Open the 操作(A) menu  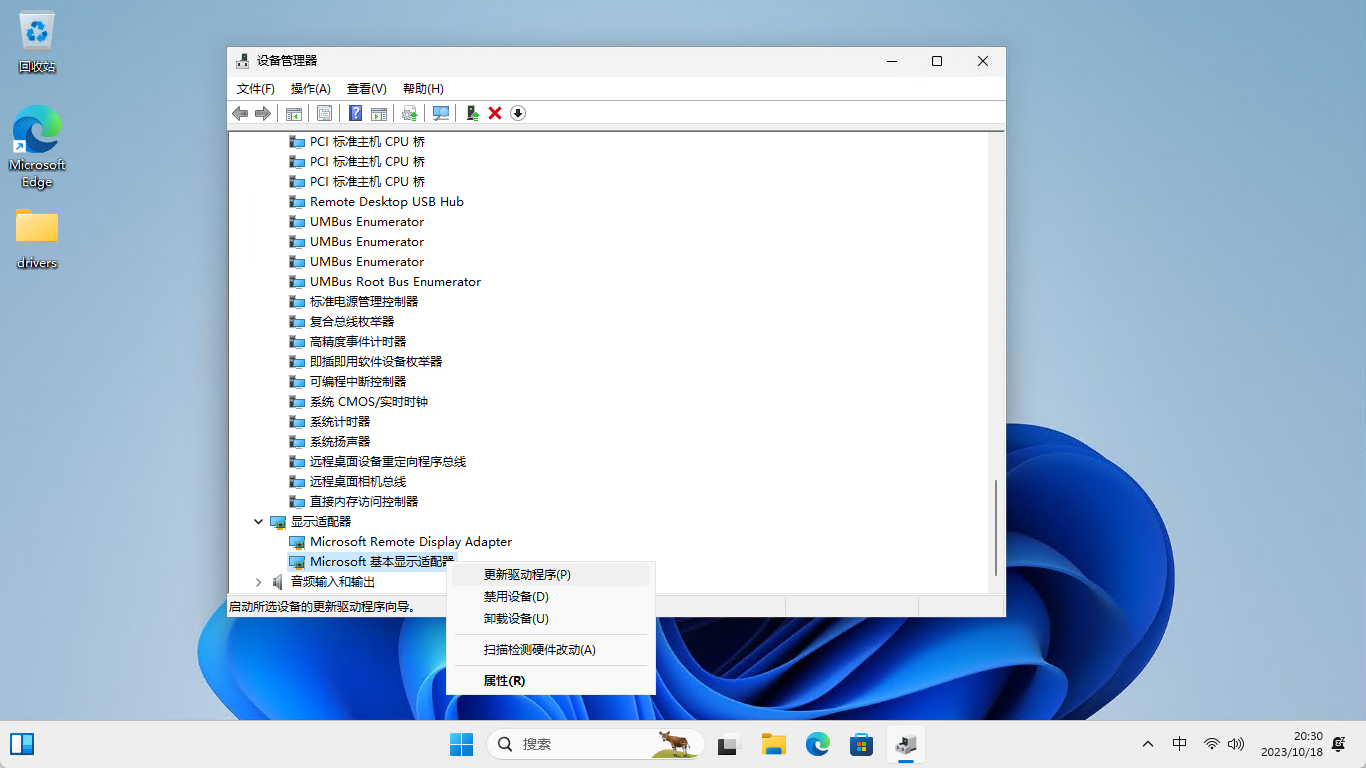pyautogui.click(x=310, y=89)
